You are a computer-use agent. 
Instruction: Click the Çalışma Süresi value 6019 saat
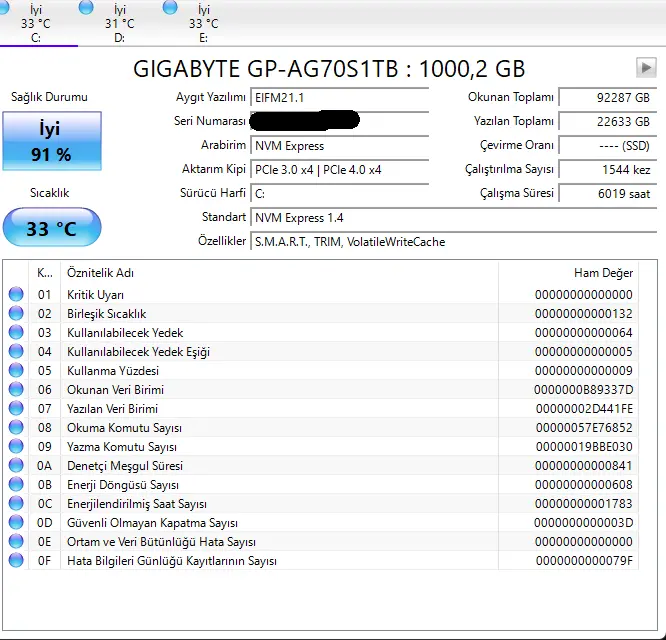(608, 194)
